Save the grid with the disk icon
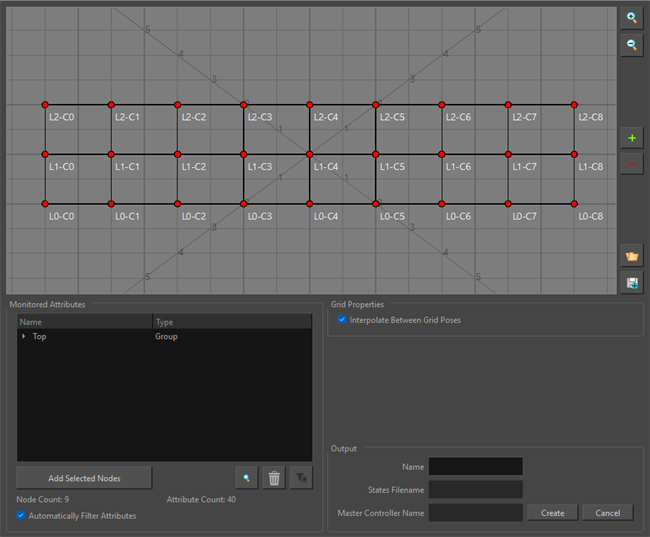This screenshot has height=537, width=650. 632,284
